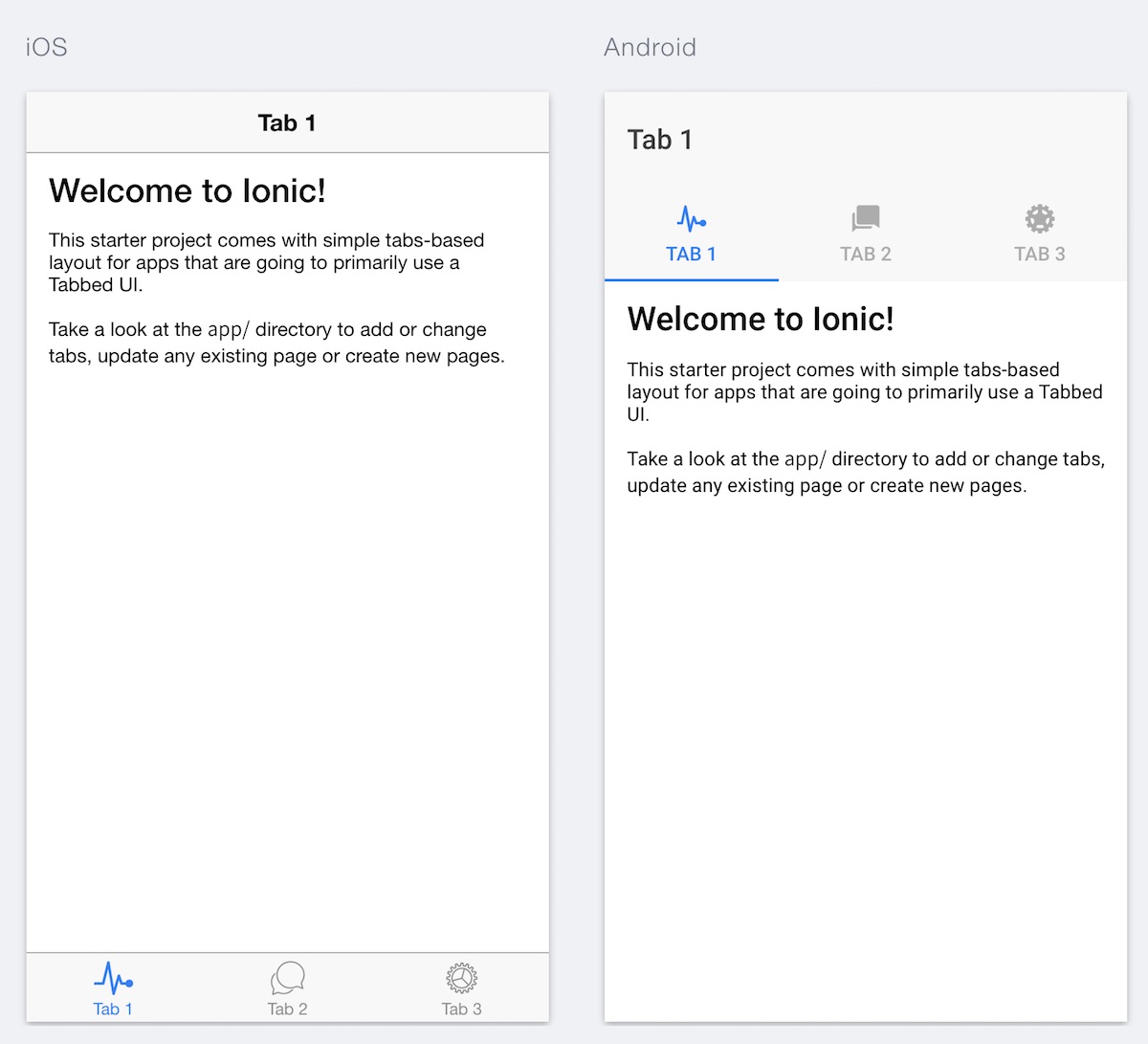Click the gear icon in the iOS tab bar
Image resolution: width=1148 pixels, height=1044 pixels.
coord(461,978)
